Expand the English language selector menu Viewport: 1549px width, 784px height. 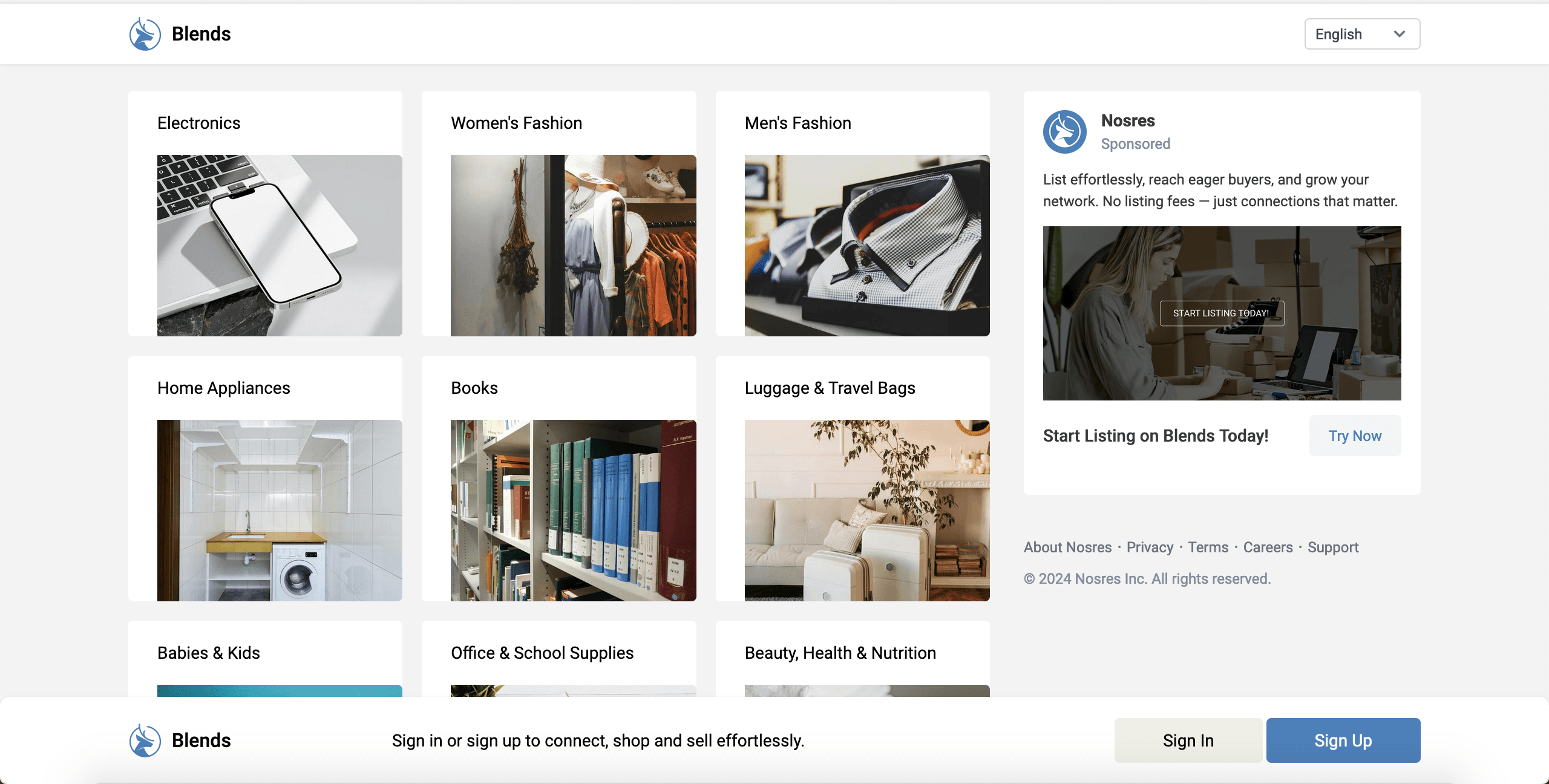click(x=1362, y=33)
